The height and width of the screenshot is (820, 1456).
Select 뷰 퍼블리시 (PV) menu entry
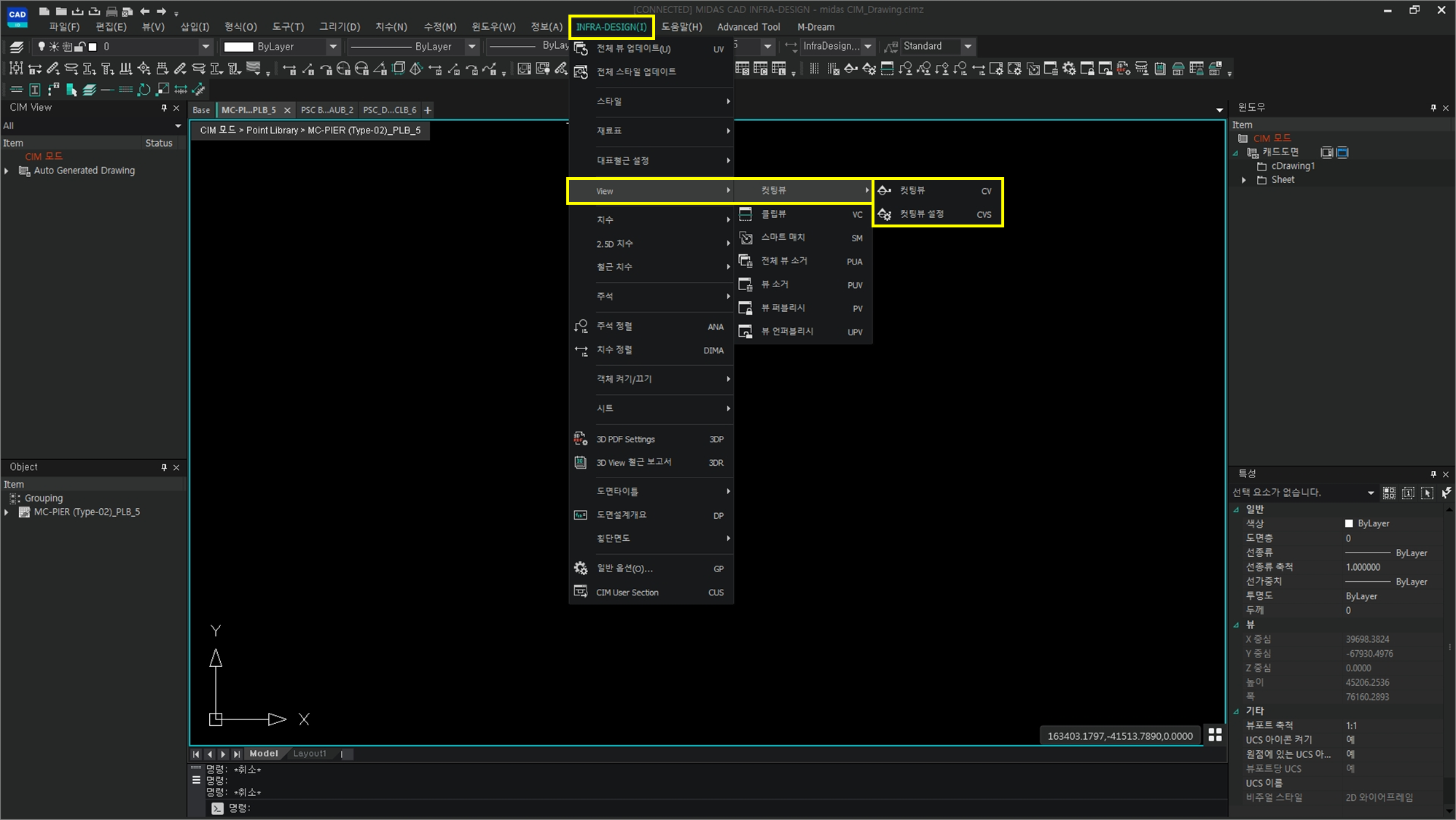tap(802, 308)
